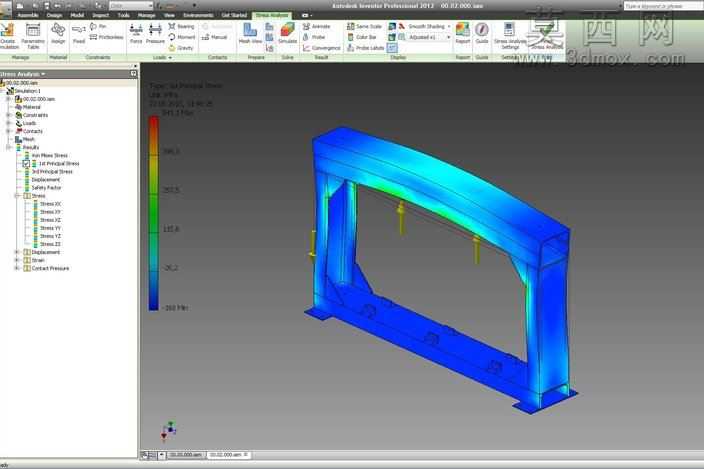Click the browser panel help icon
Image resolution: width=704 pixels, height=469 pixels.
(133, 74)
